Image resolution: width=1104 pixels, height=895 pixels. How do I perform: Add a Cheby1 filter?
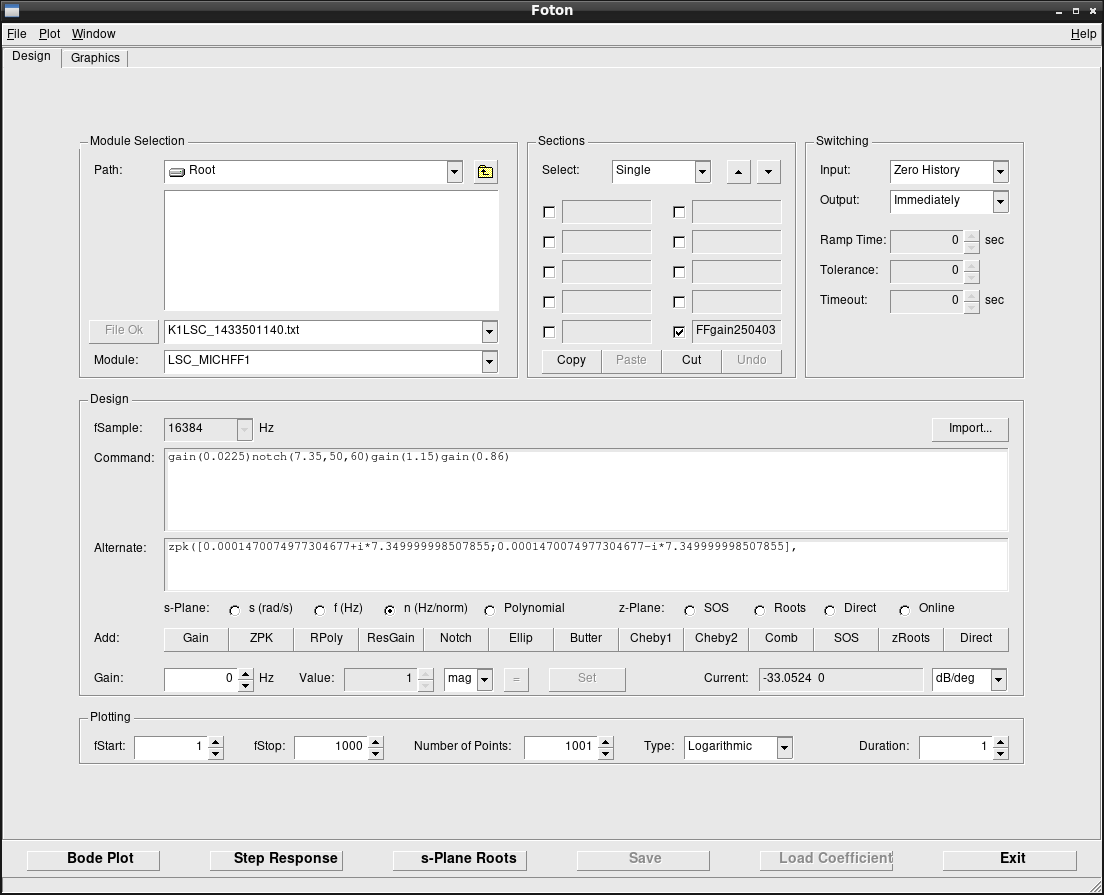pyautogui.click(x=651, y=639)
